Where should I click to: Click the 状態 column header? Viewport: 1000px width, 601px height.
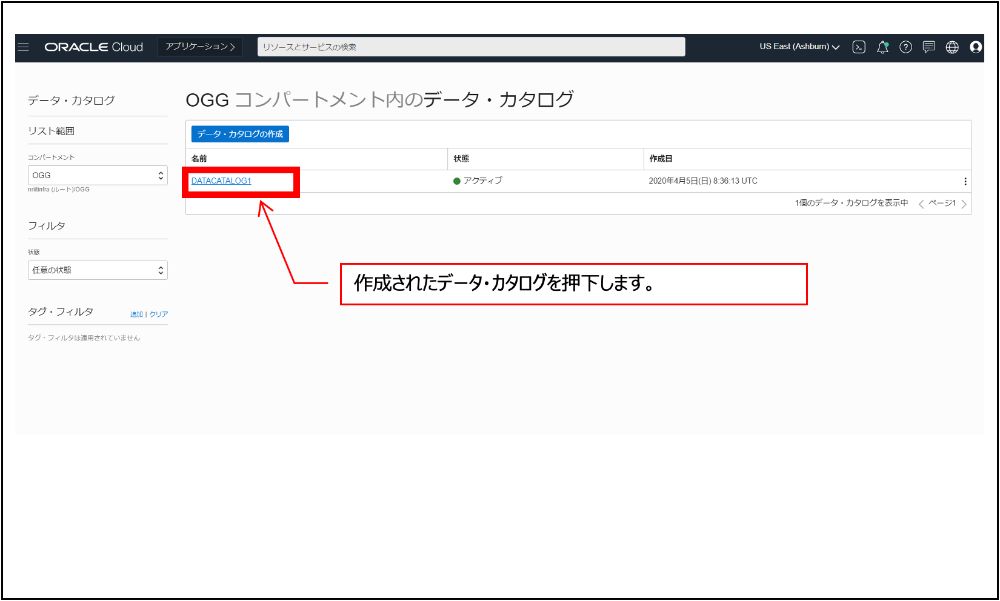tap(461, 158)
